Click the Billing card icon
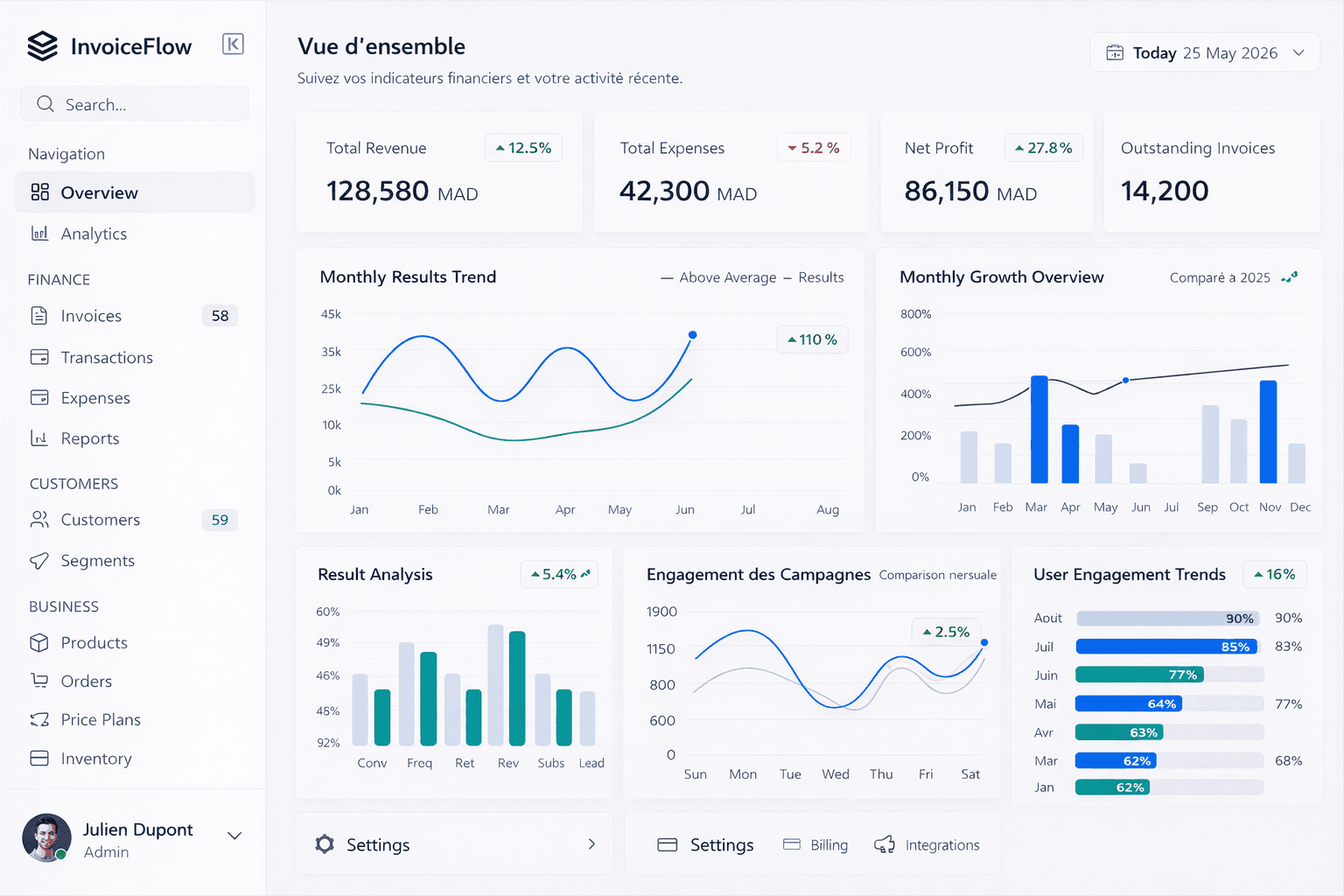1344x896 pixels. 792,844
